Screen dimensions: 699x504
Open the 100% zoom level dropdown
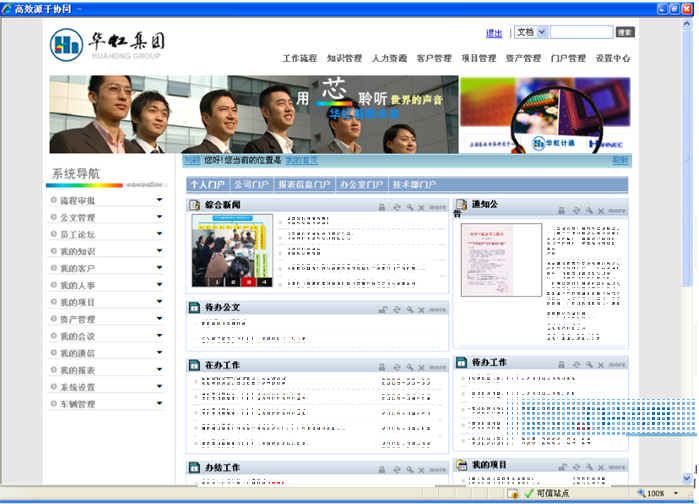tap(676, 493)
